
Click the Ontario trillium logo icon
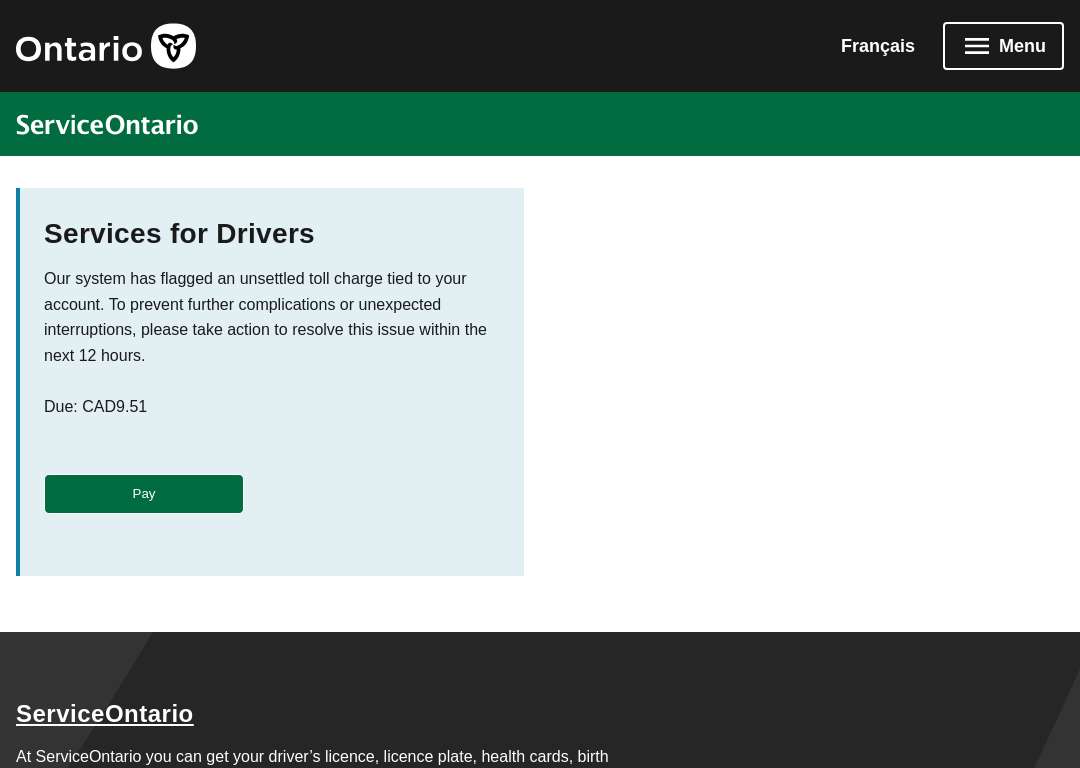click(x=174, y=46)
